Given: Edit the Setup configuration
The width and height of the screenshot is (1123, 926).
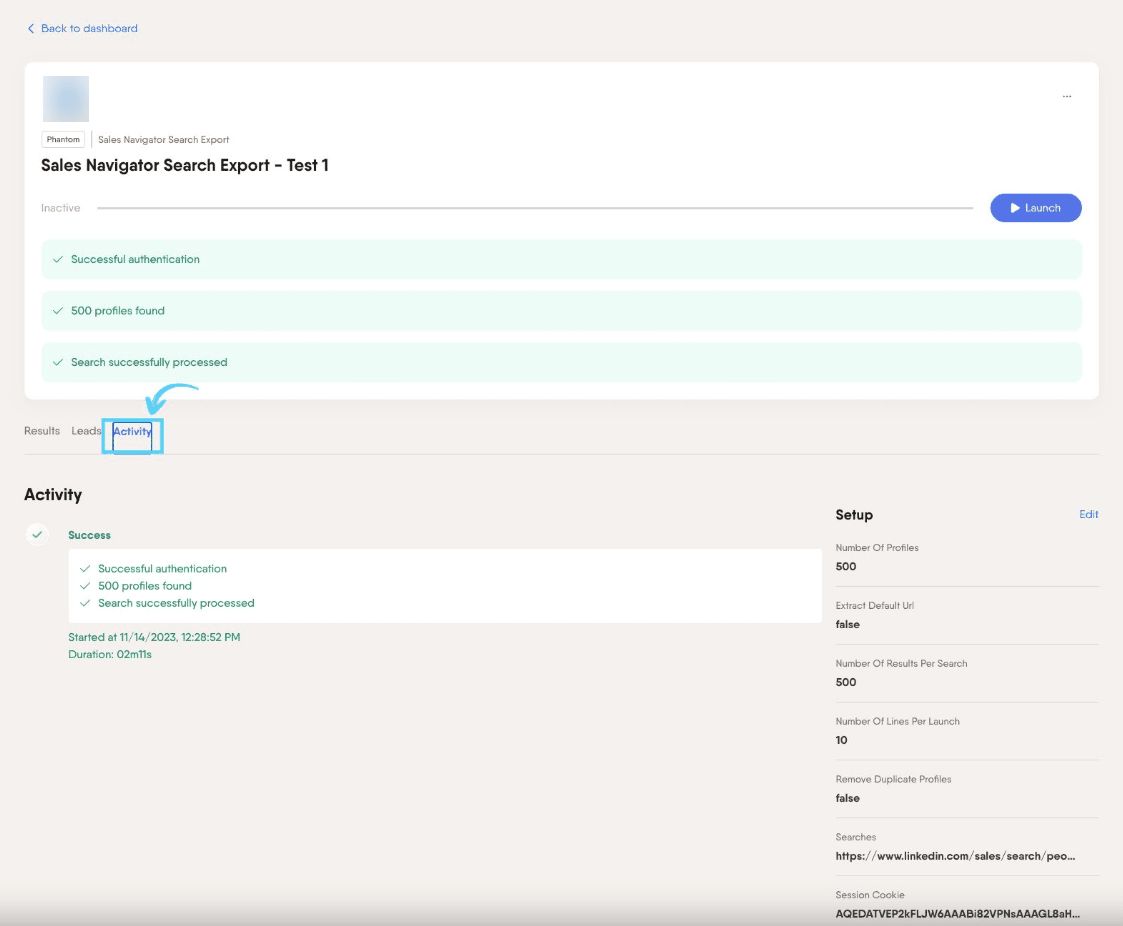Looking at the screenshot, I should coord(1089,514).
